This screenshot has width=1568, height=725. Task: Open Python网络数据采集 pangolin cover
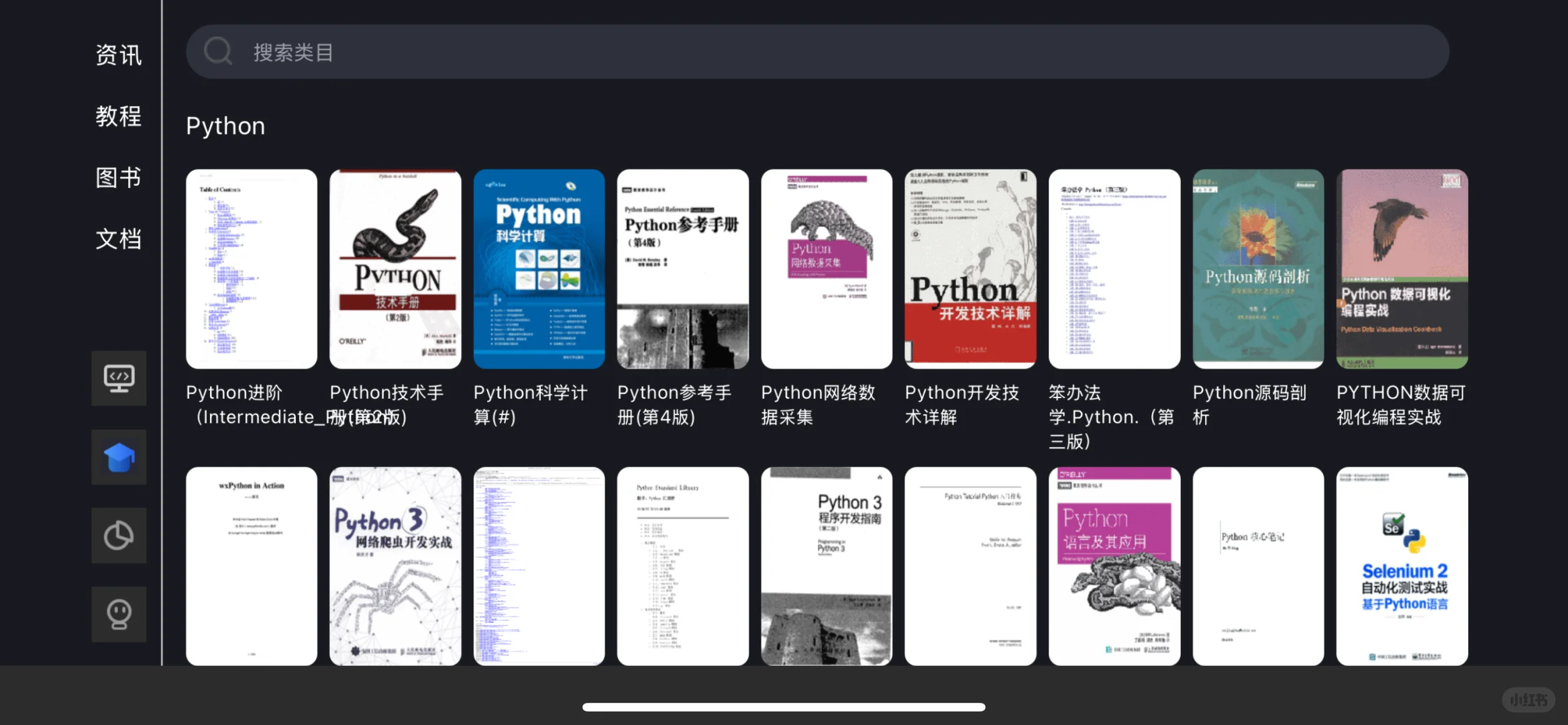click(826, 269)
